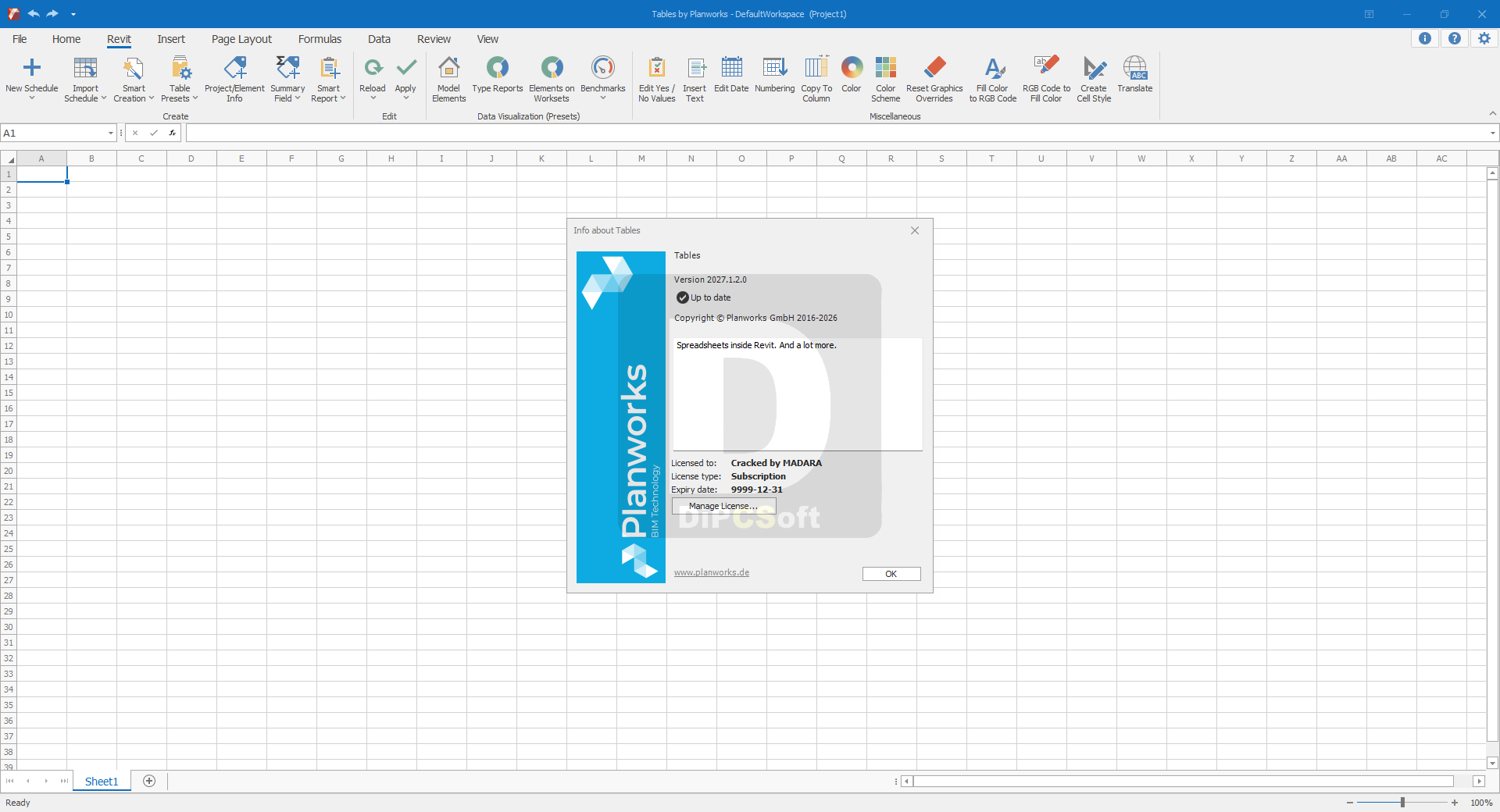Screen dimensions: 1500x812
Task: Click the redo arrow in title bar
Action: click(x=52, y=13)
